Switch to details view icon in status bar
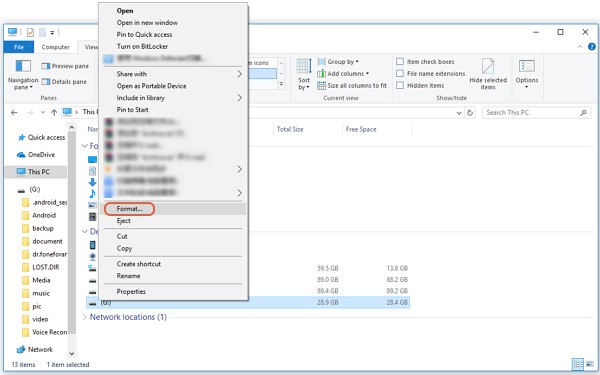The height and width of the screenshot is (375, 600). tap(578, 364)
